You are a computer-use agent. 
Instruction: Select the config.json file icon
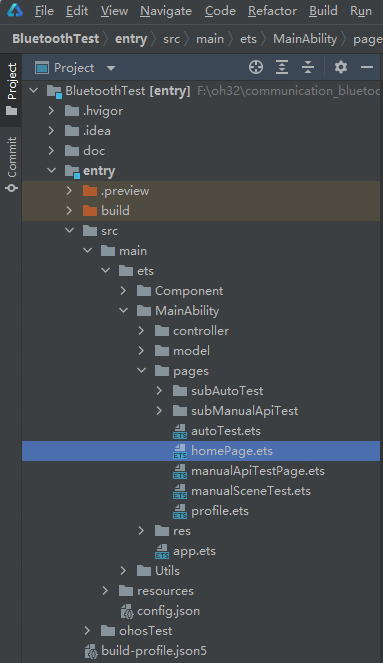(x=127, y=611)
